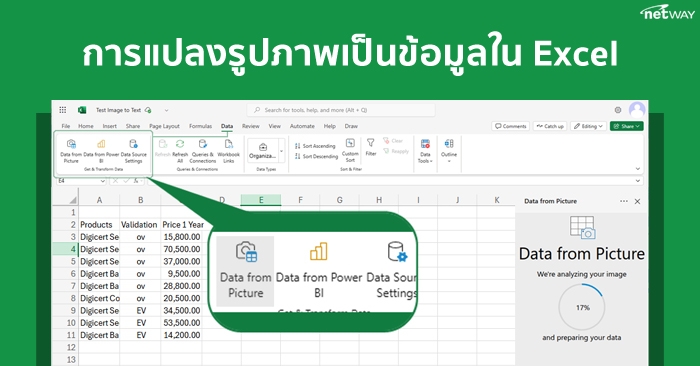This screenshot has width=700, height=366.
Task: Click the Price 1 Year header cell
Action: point(183,225)
